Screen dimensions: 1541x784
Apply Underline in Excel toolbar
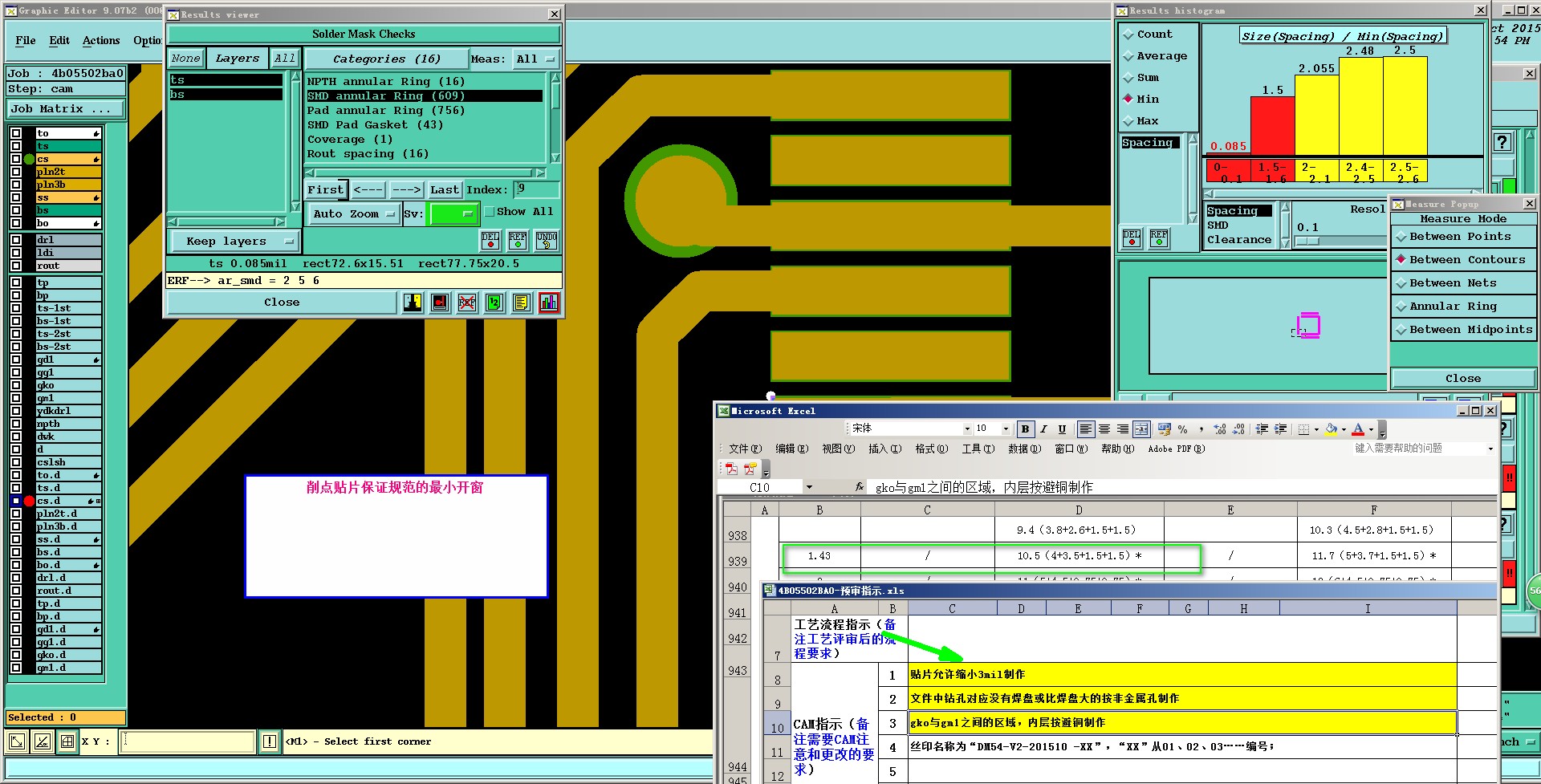[1062, 429]
